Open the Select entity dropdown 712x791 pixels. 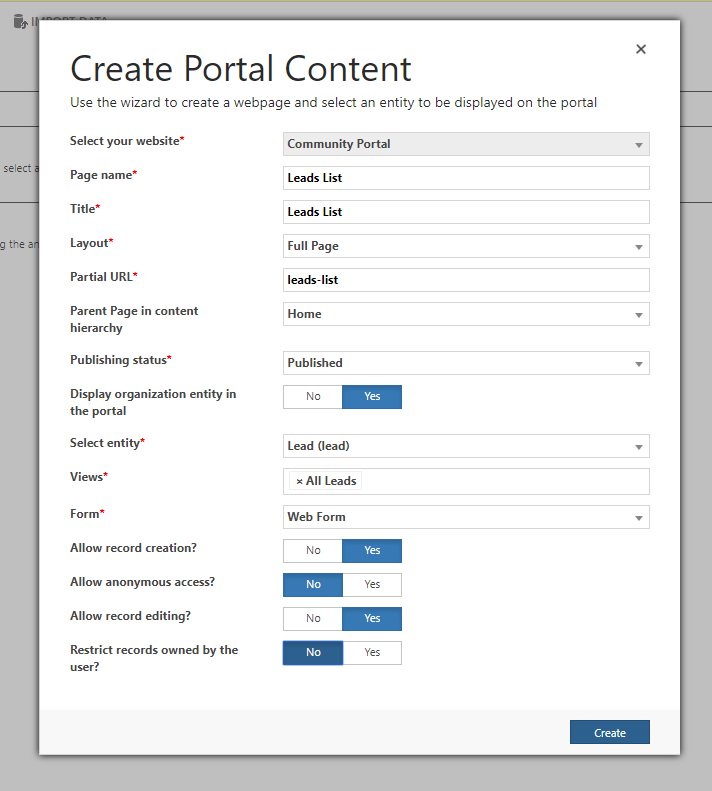tap(466, 446)
